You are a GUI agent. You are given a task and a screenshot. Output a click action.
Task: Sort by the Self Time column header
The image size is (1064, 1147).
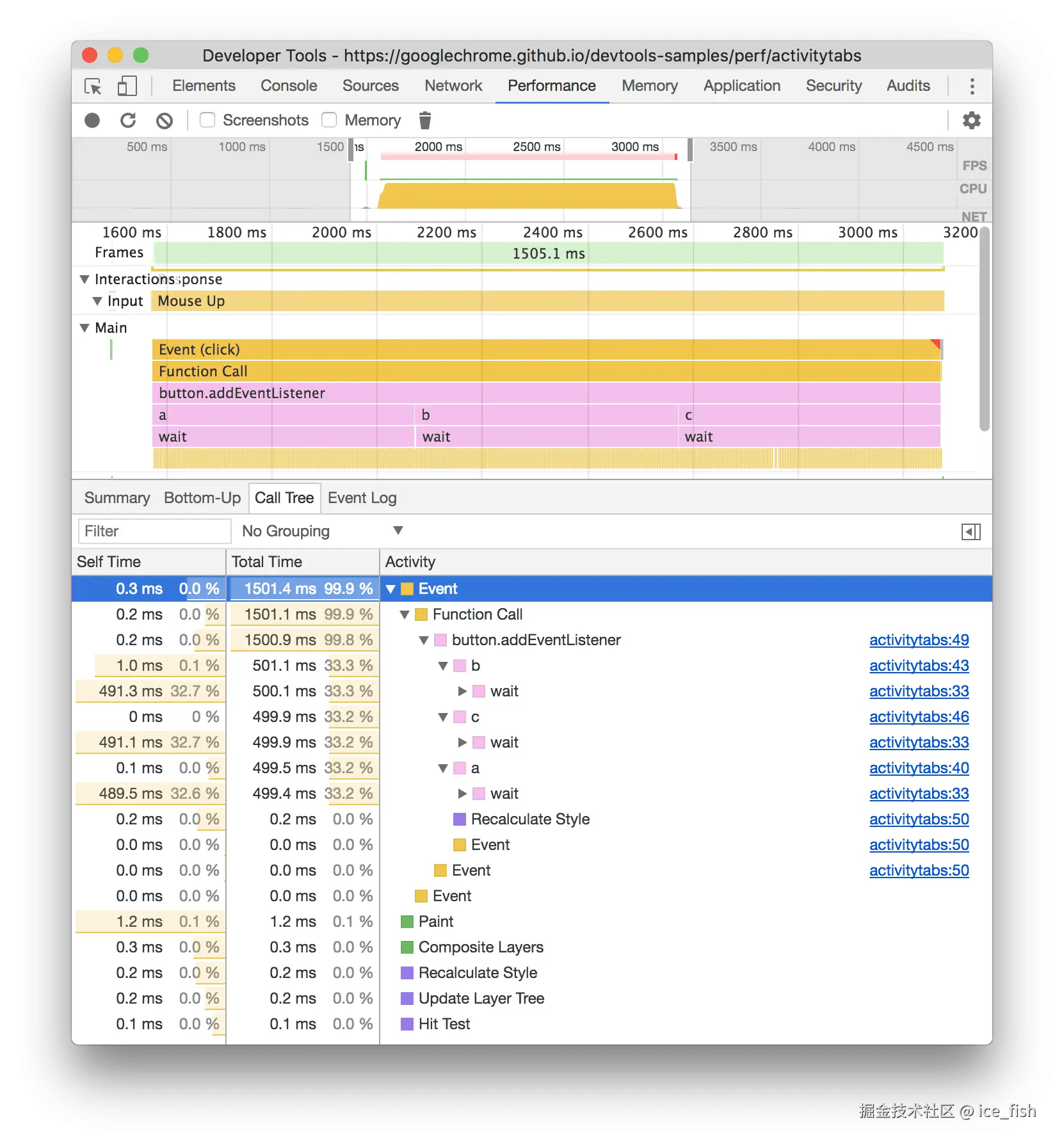click(149, 562)
